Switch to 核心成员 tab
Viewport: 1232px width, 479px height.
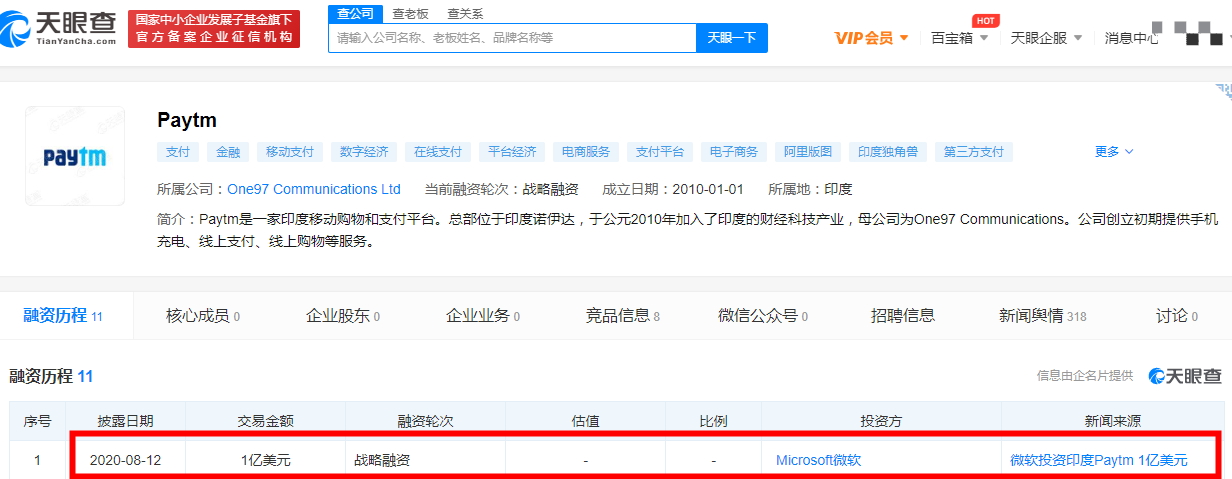click(203, 316)
